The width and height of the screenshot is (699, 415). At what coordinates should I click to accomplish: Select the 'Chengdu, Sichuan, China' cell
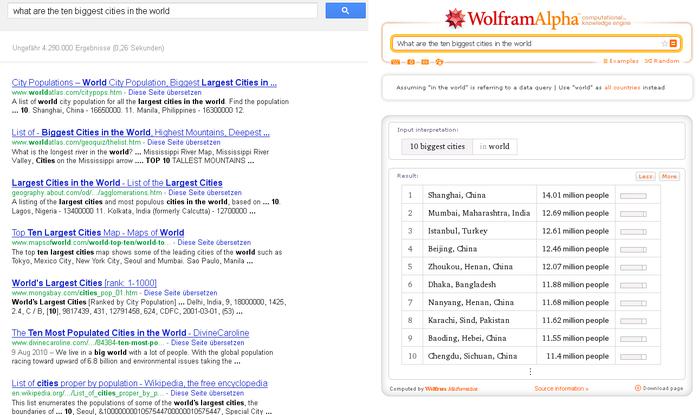(x=480, y=356)
